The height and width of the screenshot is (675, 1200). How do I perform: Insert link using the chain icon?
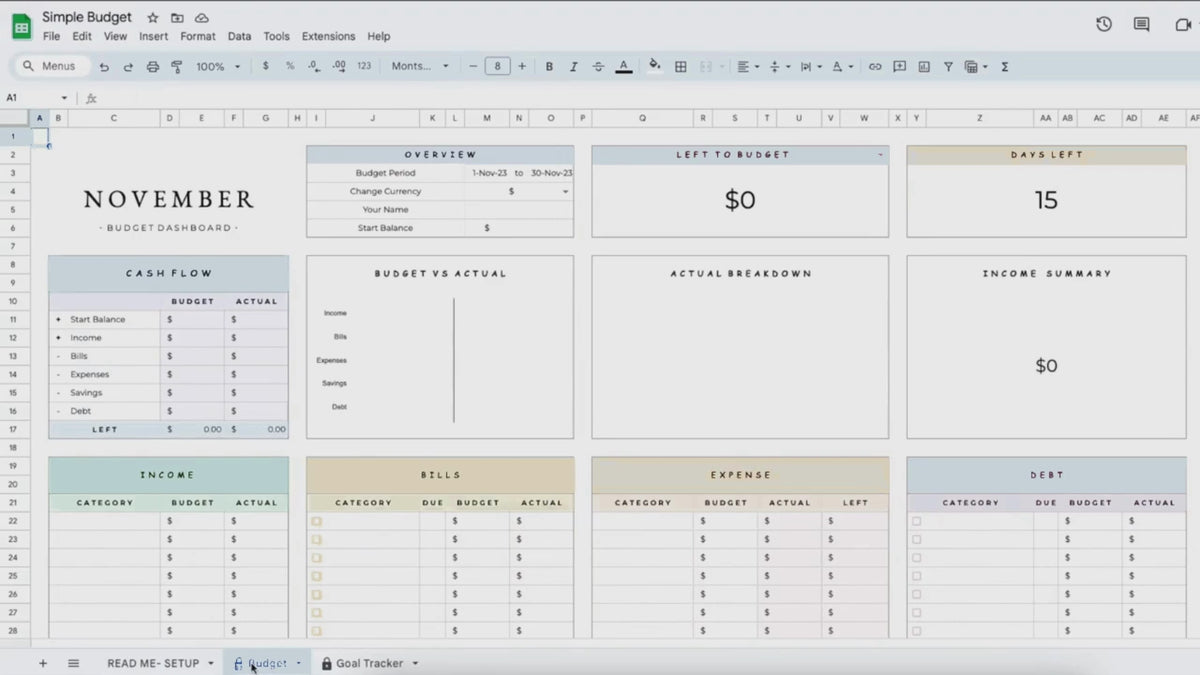(875, 67)
